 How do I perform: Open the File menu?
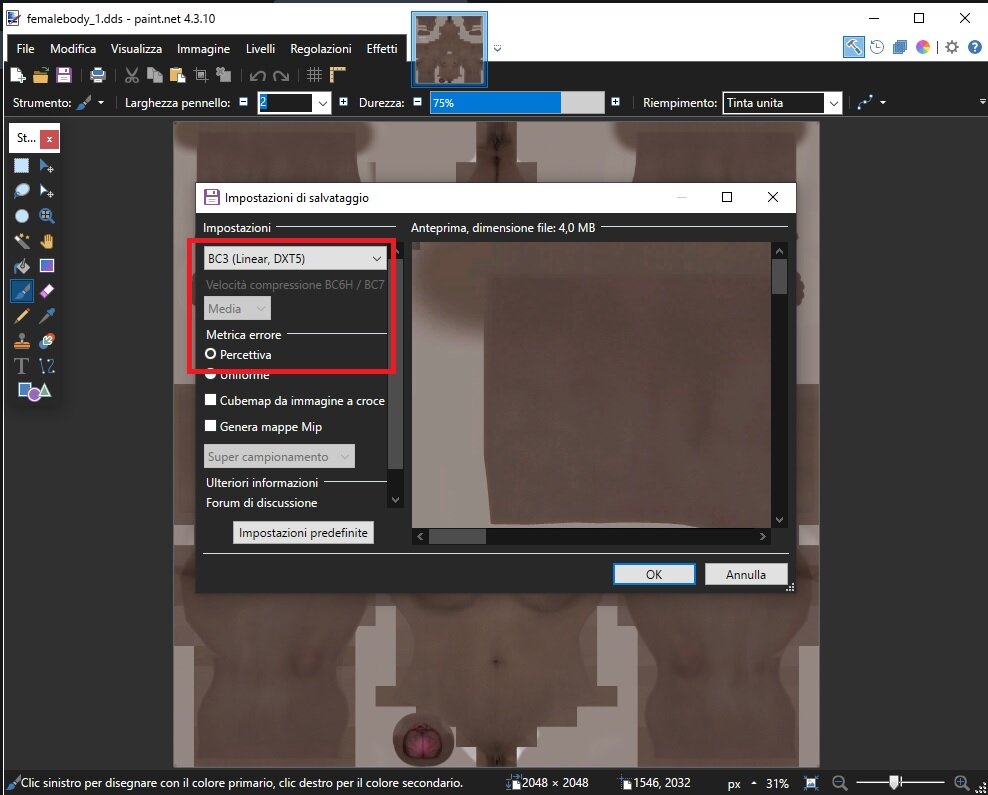click(x=25, y=49)
